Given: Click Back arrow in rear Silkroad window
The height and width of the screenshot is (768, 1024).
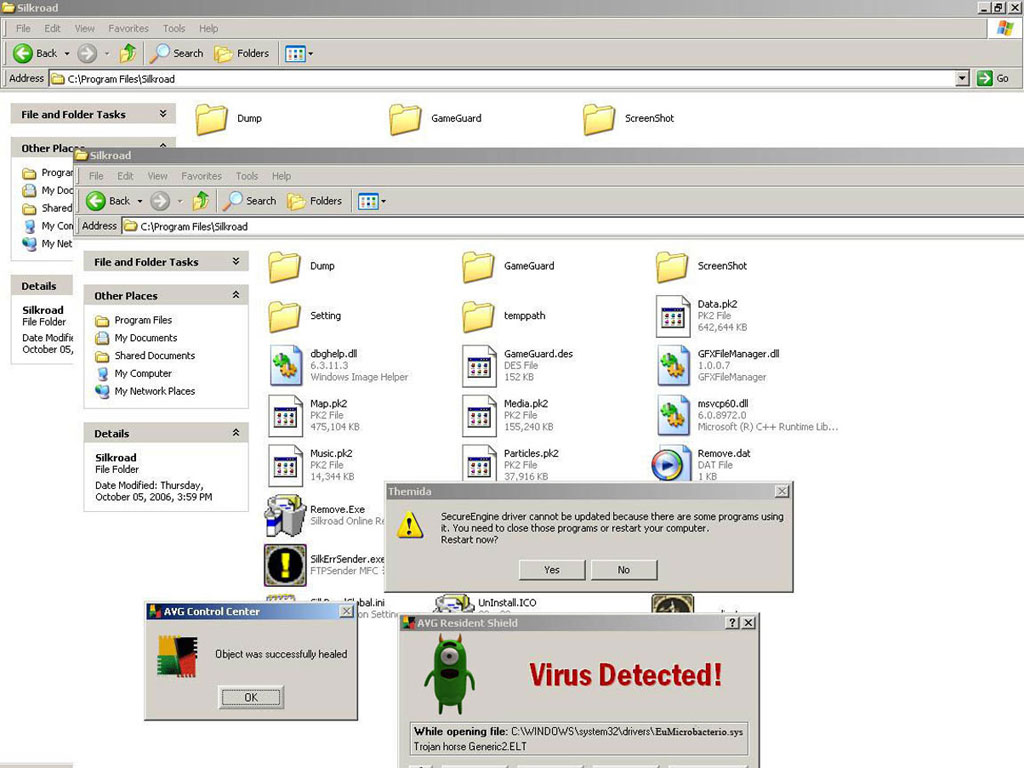Looking at the screenshot, I should click(x=23, y=54).
